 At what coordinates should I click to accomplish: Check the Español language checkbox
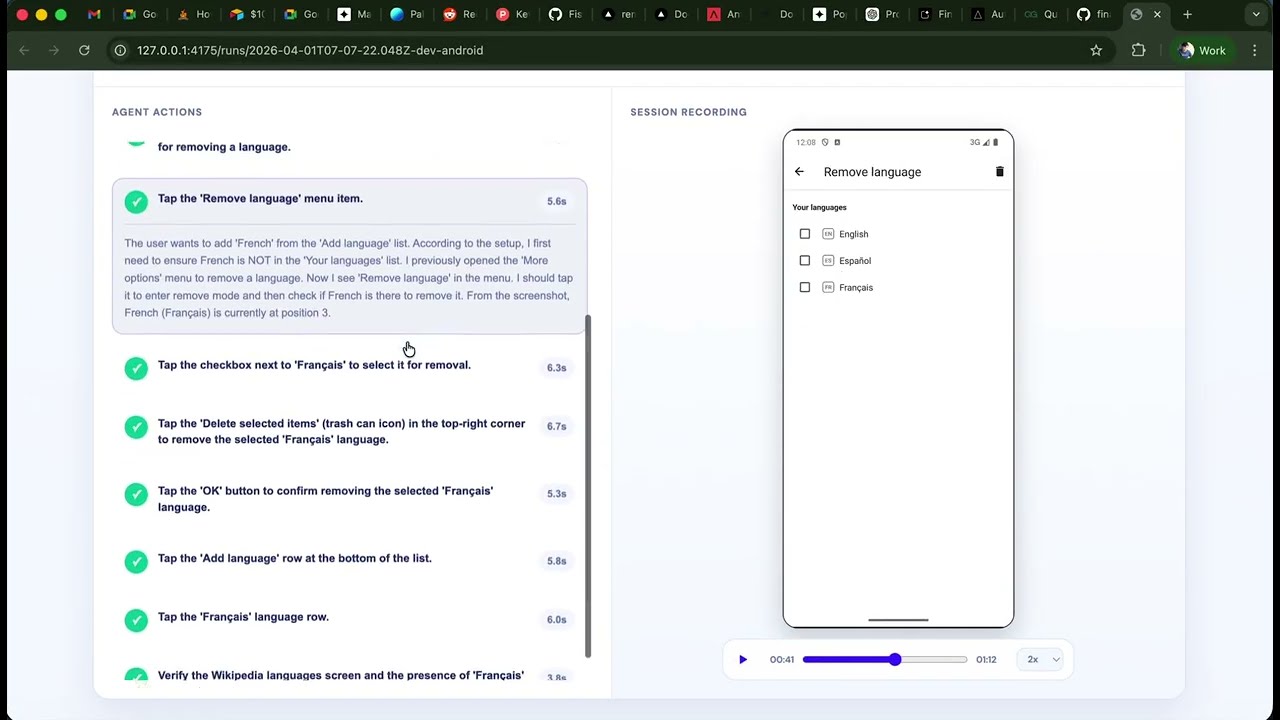point(805,261)
